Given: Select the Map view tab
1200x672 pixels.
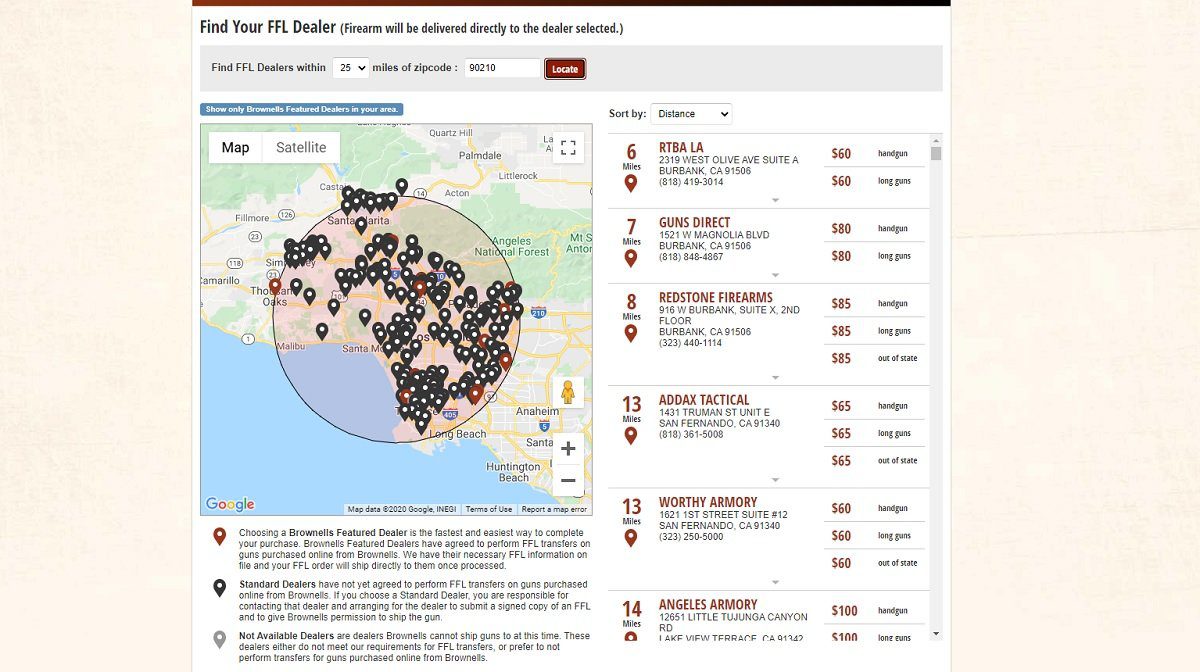Looking at the screenshot, I should [x=235, y=148].
